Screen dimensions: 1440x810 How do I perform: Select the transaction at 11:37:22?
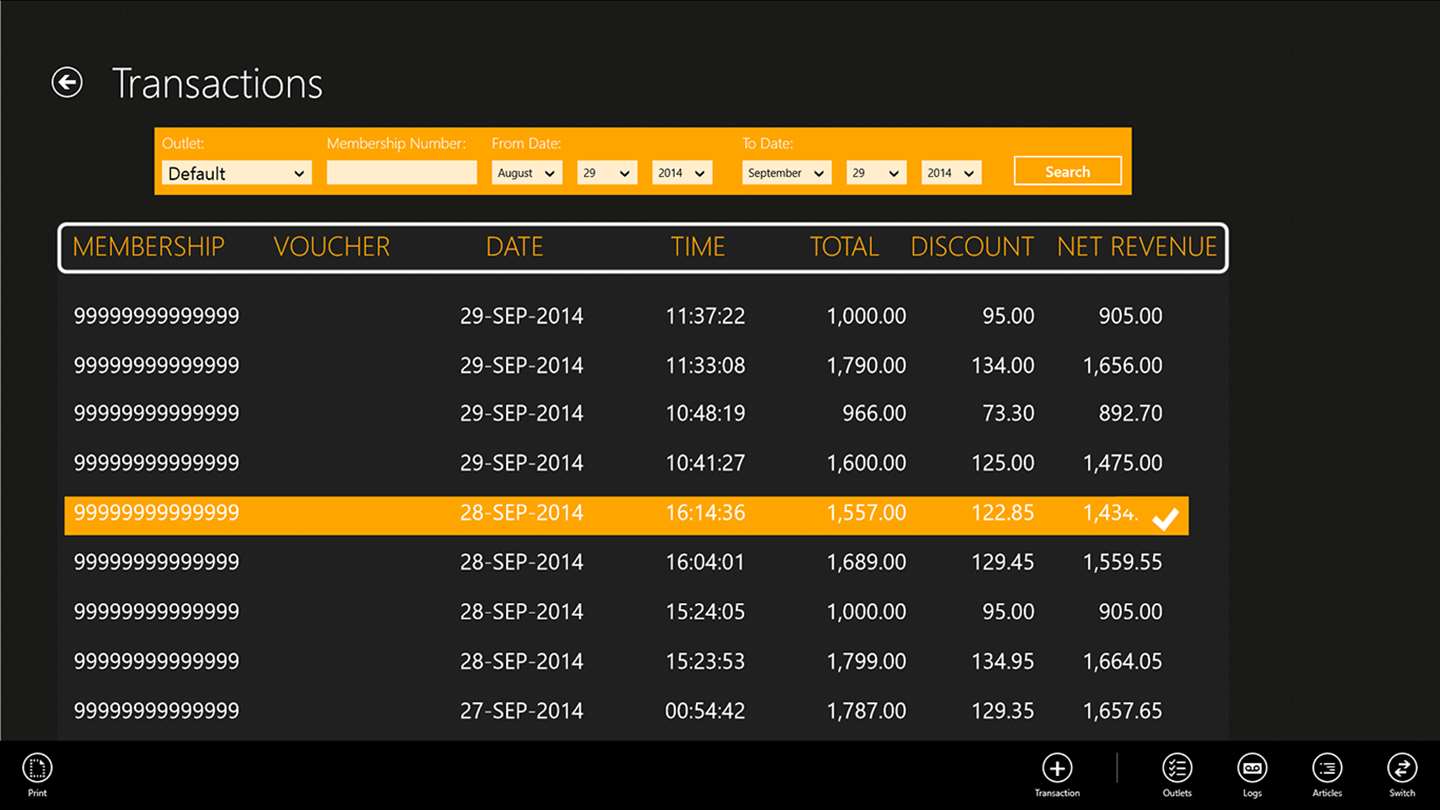[627, 316]
